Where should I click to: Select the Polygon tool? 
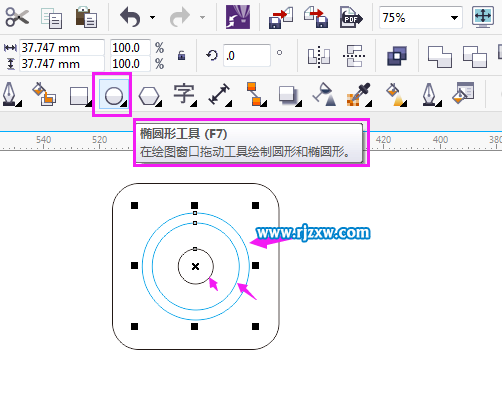tap(150, 96)
